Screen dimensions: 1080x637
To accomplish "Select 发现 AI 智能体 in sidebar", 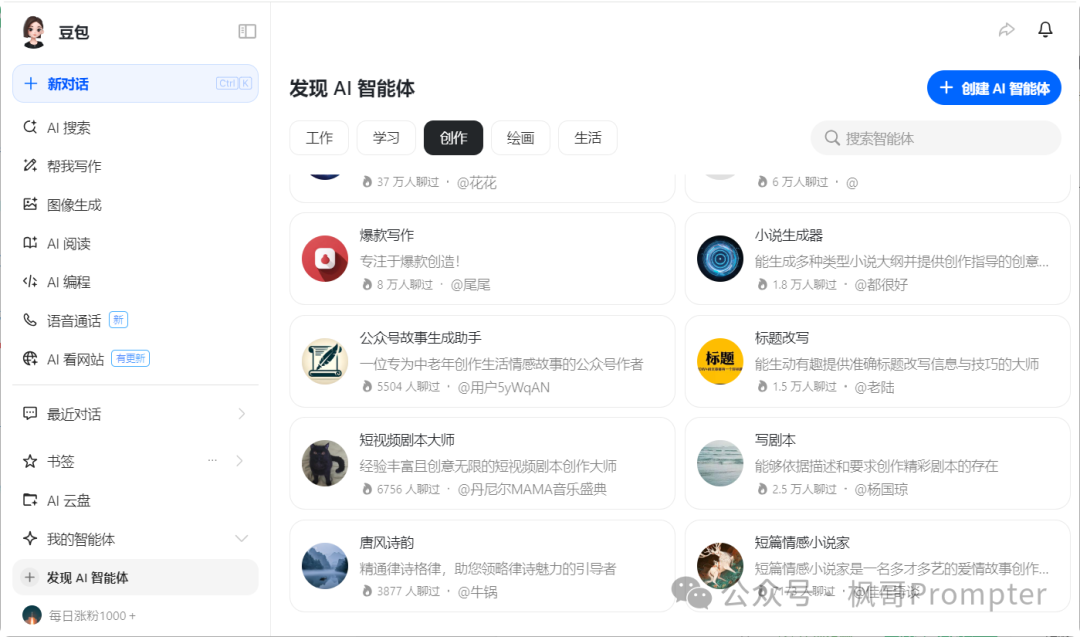I will (x=135, y=577).
